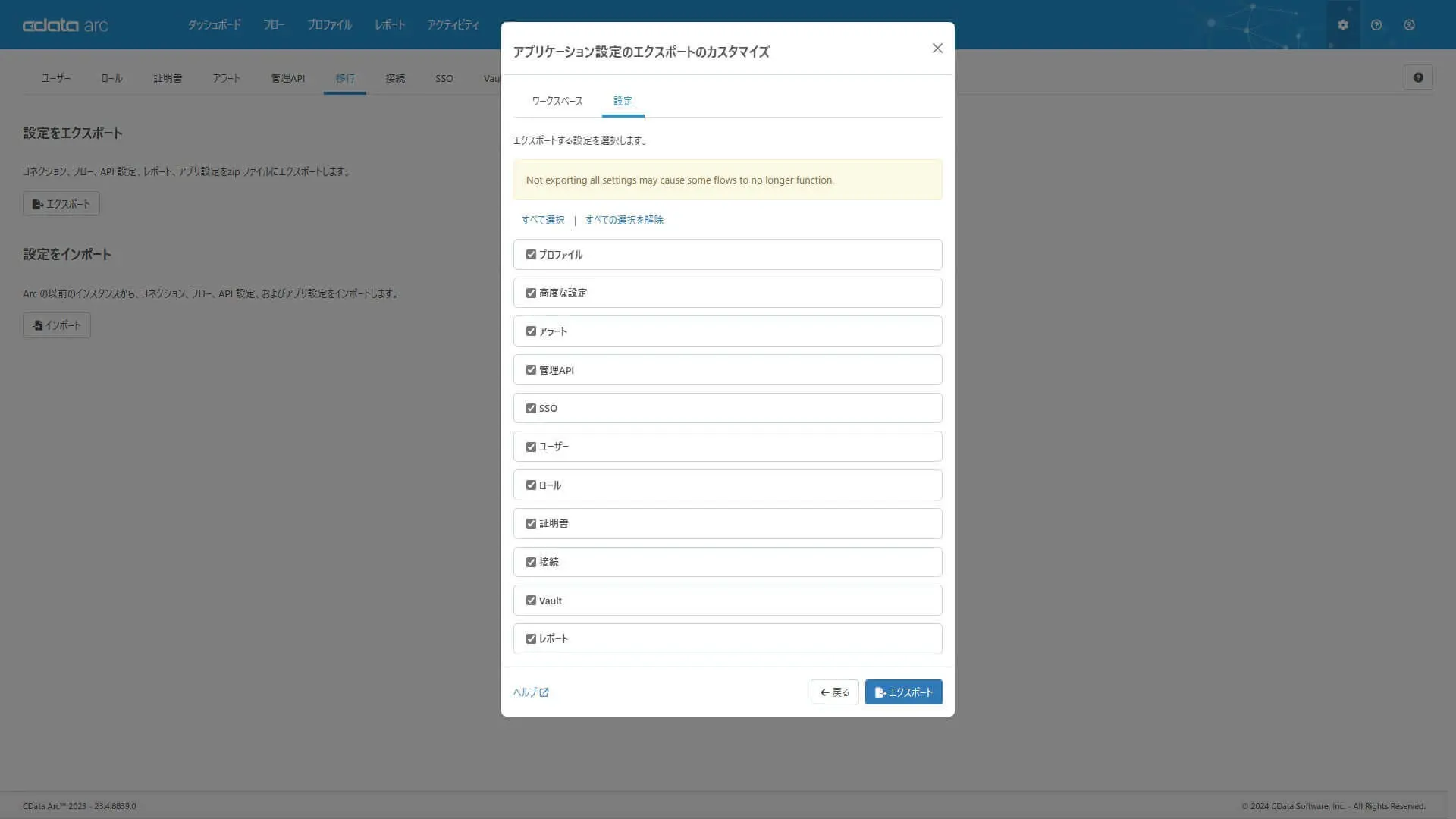Click the help question mark icon in header
The width and height of the screenshot is (1456, 819).
(1376, 25)
